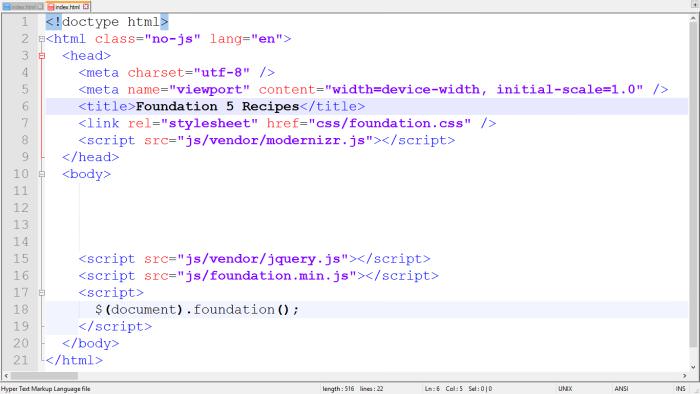Click the Foundation 5 Recipes title text

[217, 107]
